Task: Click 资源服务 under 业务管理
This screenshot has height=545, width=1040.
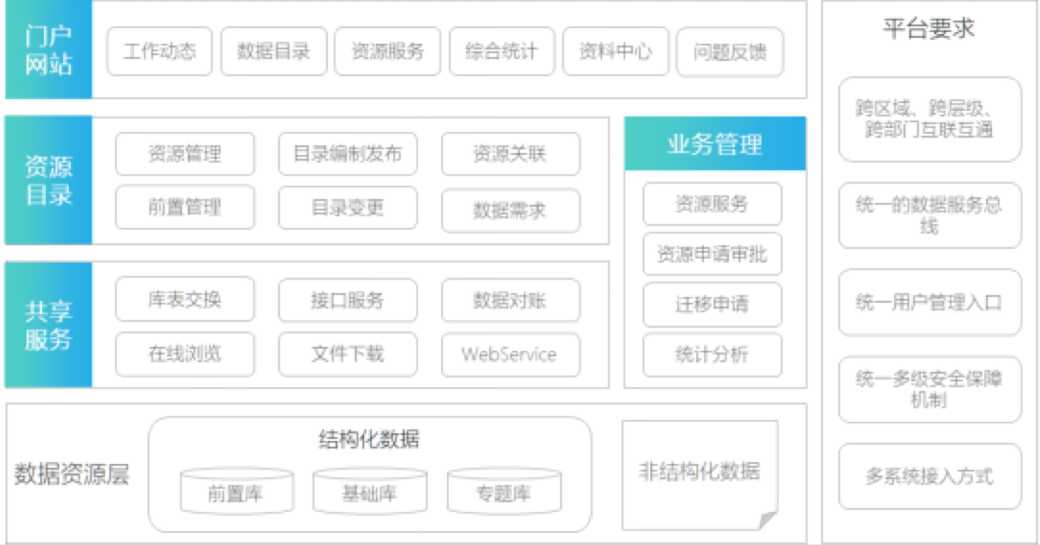Action: pos(712,204)
